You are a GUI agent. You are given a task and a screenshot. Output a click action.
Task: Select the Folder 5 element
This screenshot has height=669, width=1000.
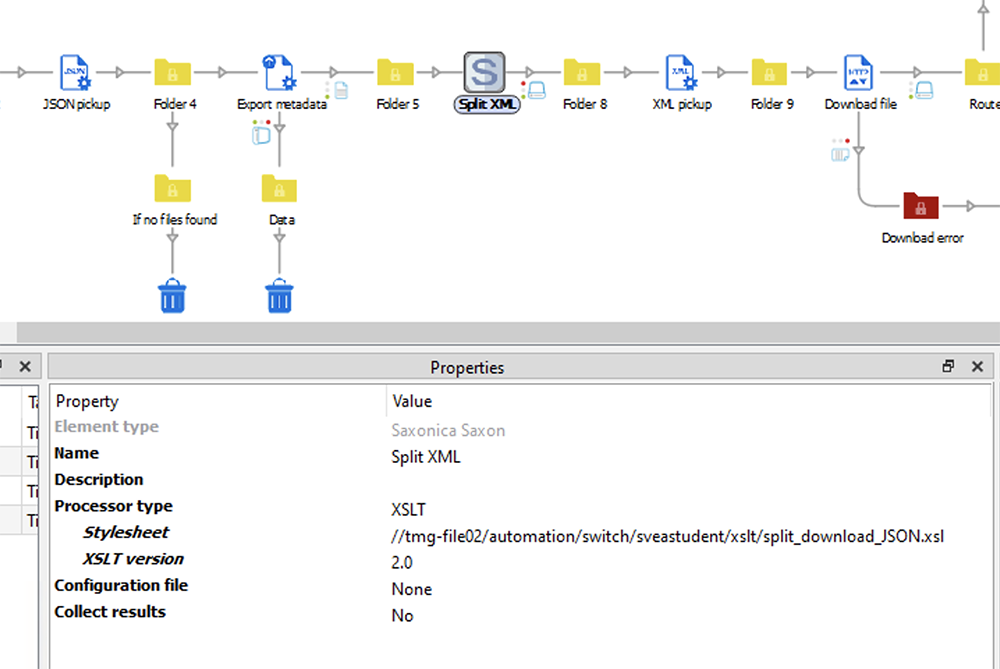point(396,73)
